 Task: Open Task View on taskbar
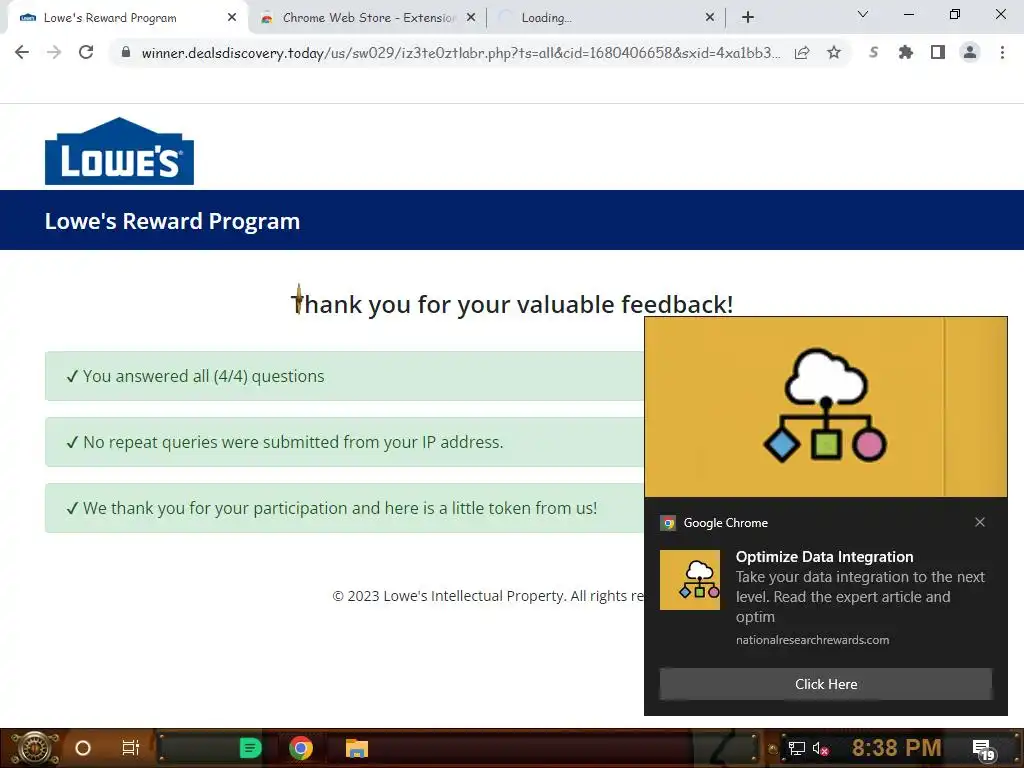pos(131,748)
